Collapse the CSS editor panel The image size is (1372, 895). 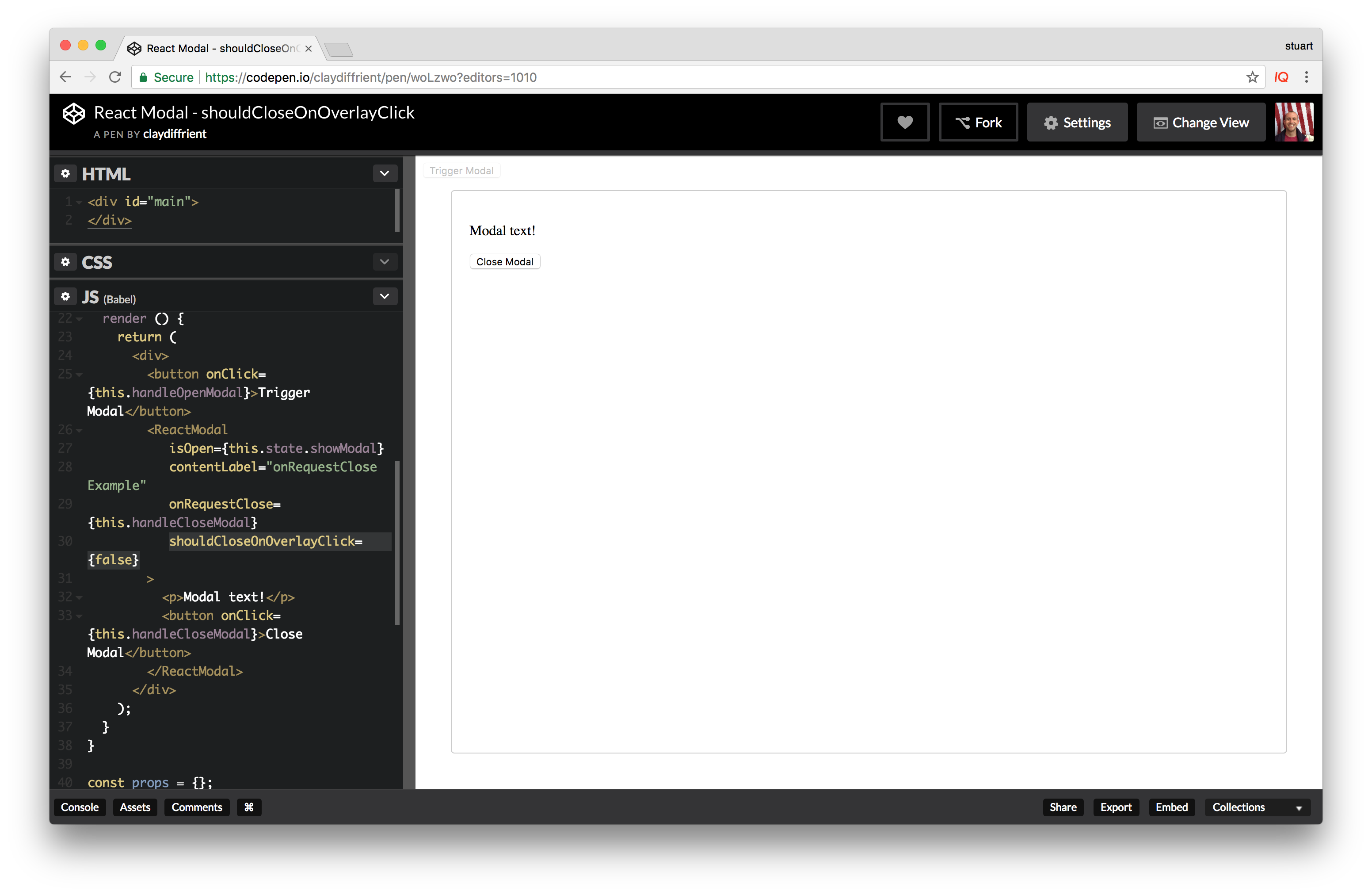pyautogui.click(x=385, y=262)
